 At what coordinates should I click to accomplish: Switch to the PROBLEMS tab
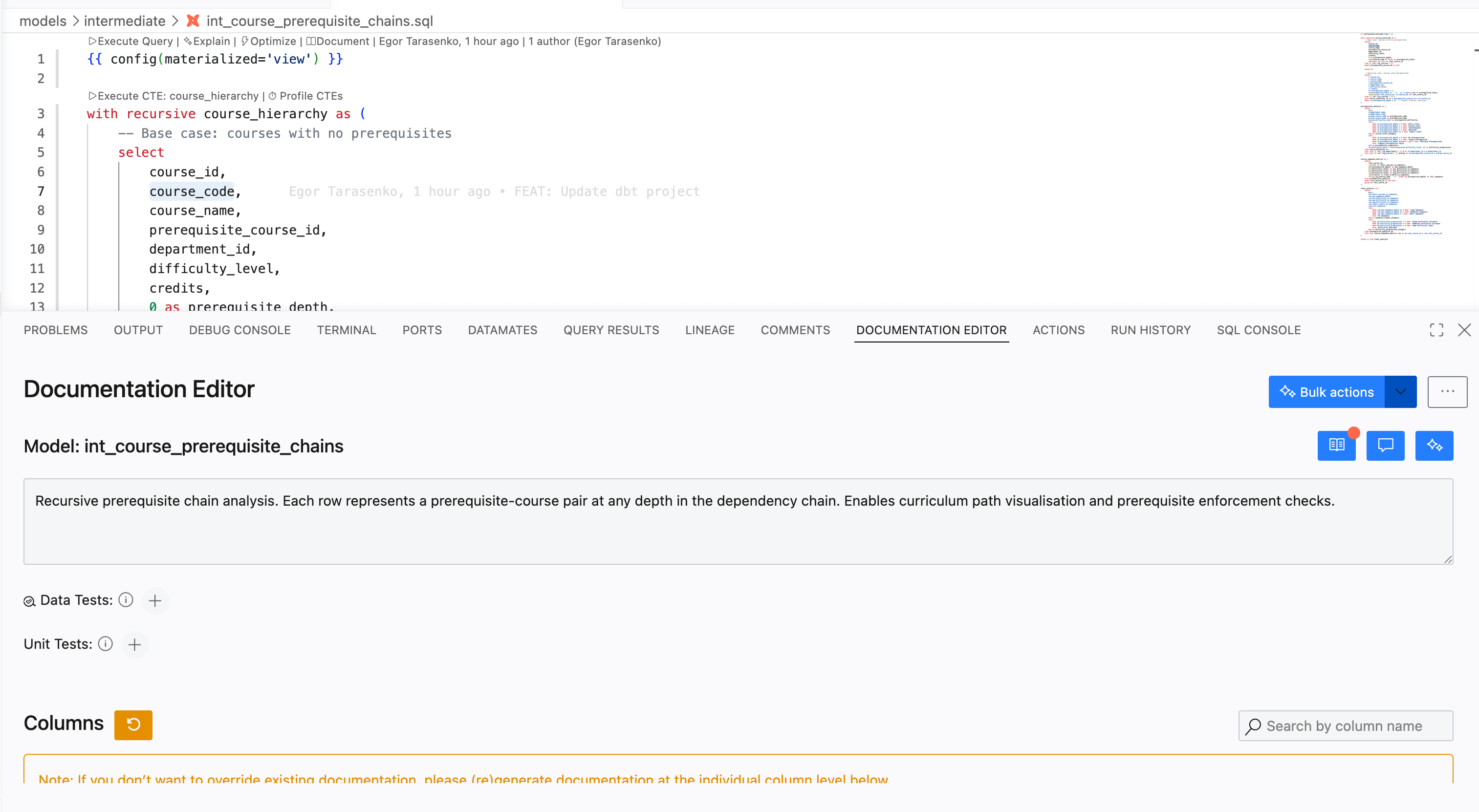(56, 330)
